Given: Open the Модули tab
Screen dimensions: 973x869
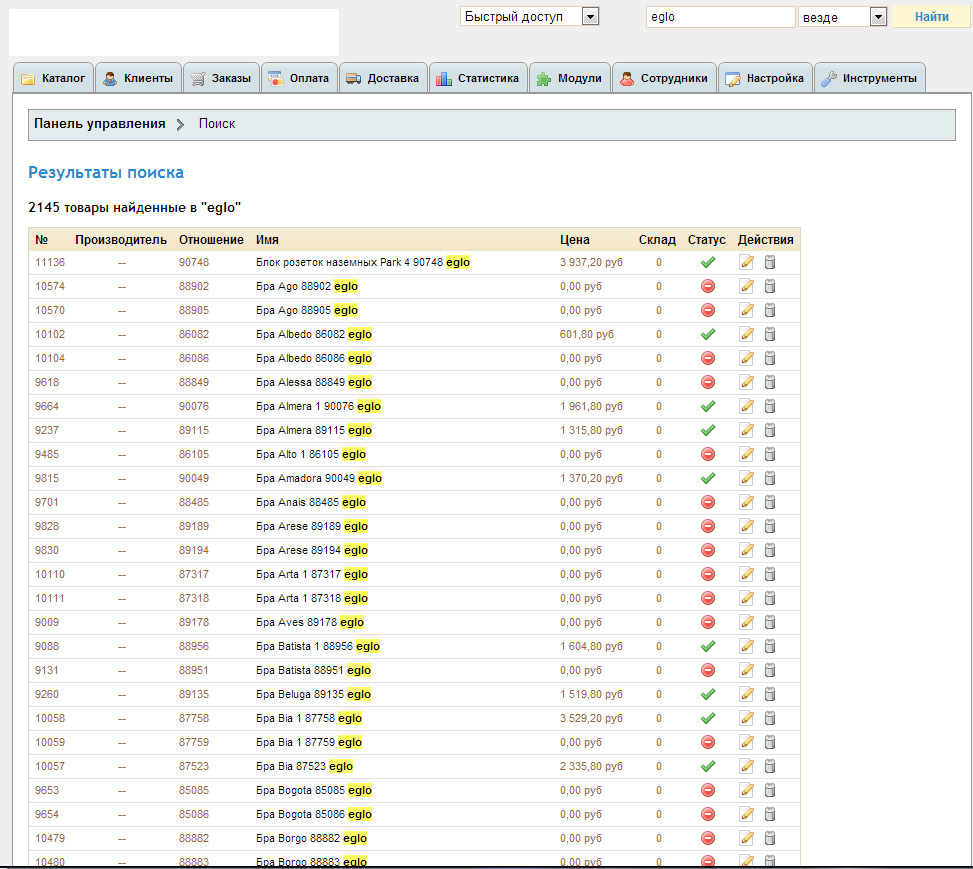Looking at the screenshot, I should (570, 78).
